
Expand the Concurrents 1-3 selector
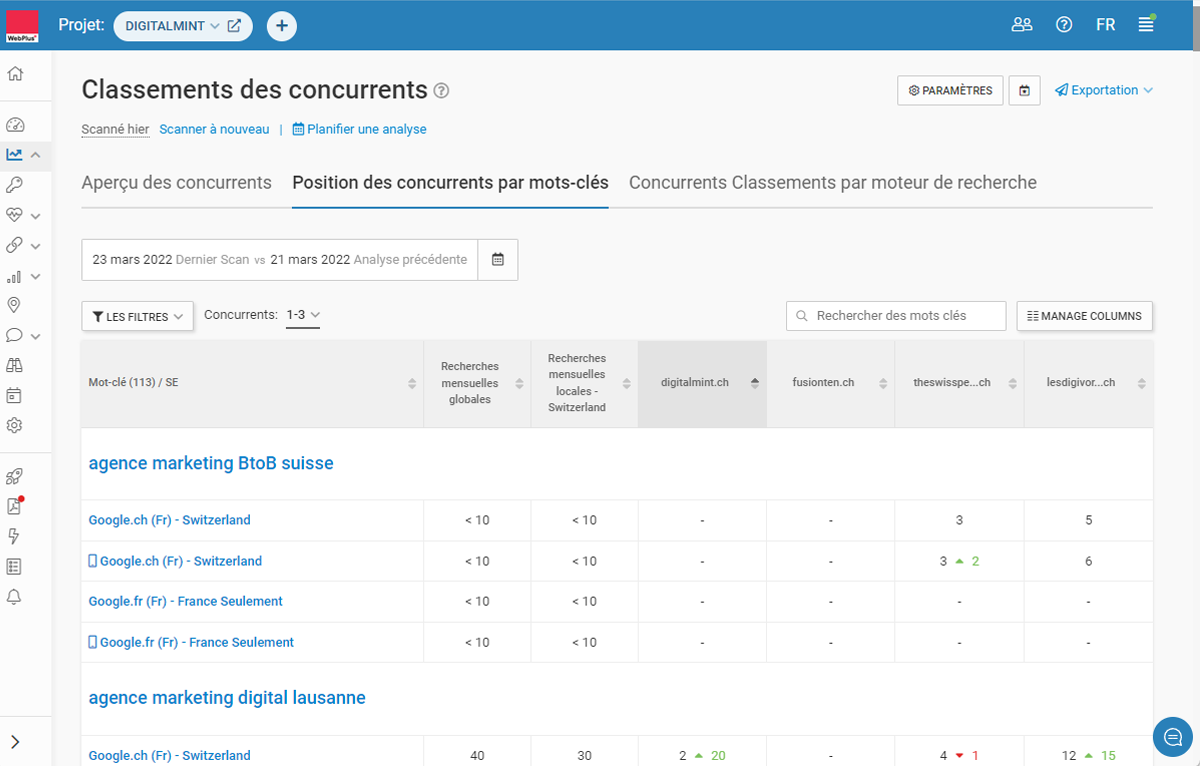[302, 315]
